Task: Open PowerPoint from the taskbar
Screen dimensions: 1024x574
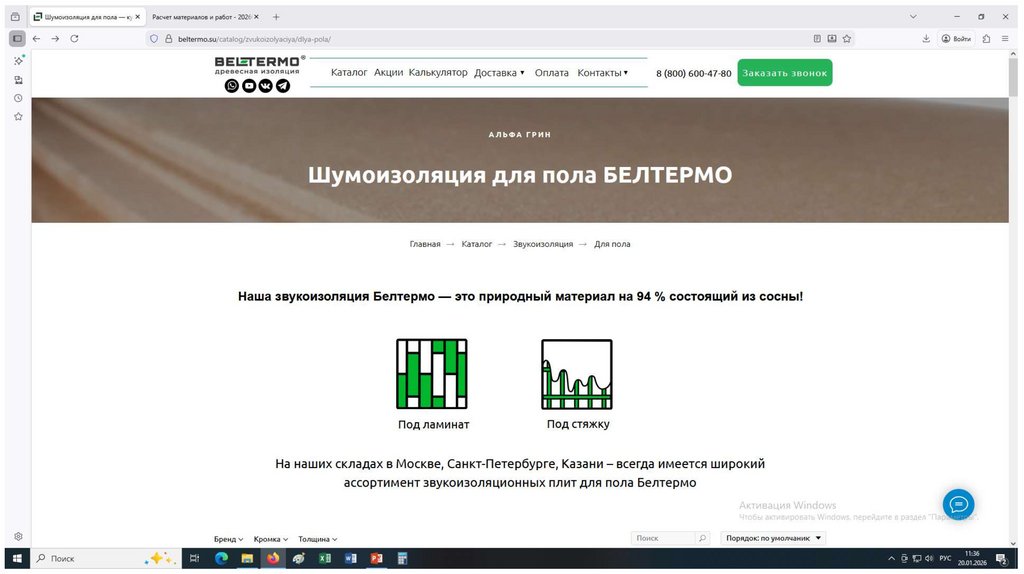Action: [376, 558]
